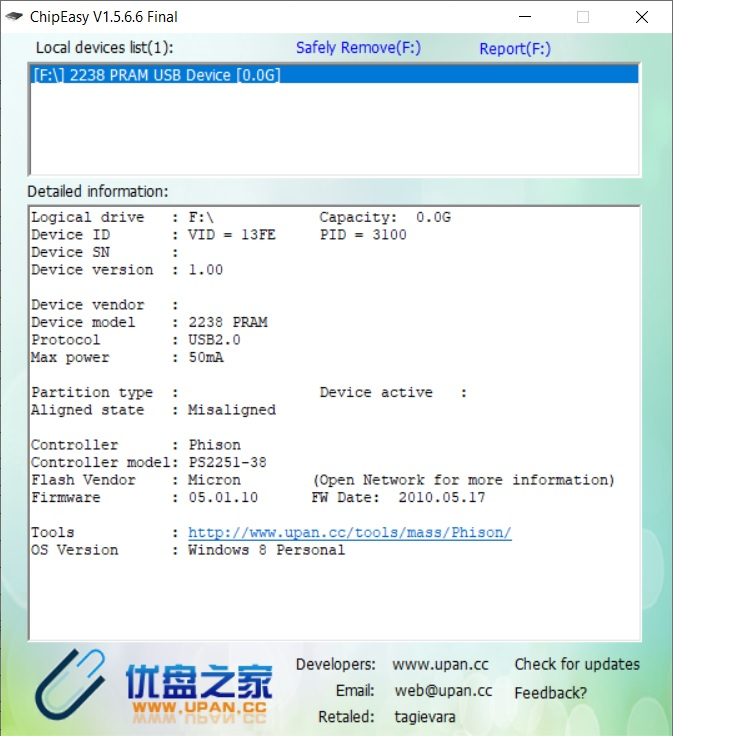Select the 2238 PRAM USB Device list entry
Image resolution: width=754 pixels, height=736 pixels.
[334, 75]
